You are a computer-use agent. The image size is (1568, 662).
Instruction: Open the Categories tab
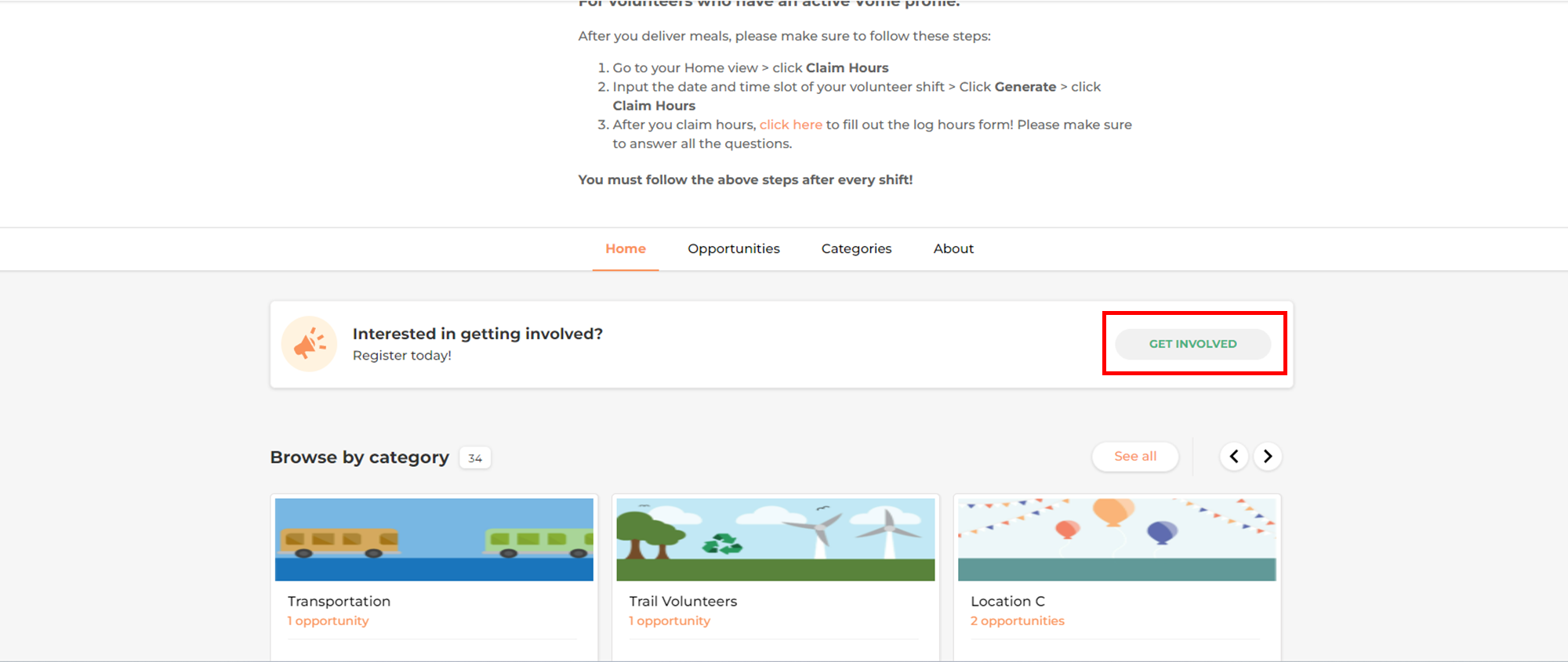pos(856,248)
